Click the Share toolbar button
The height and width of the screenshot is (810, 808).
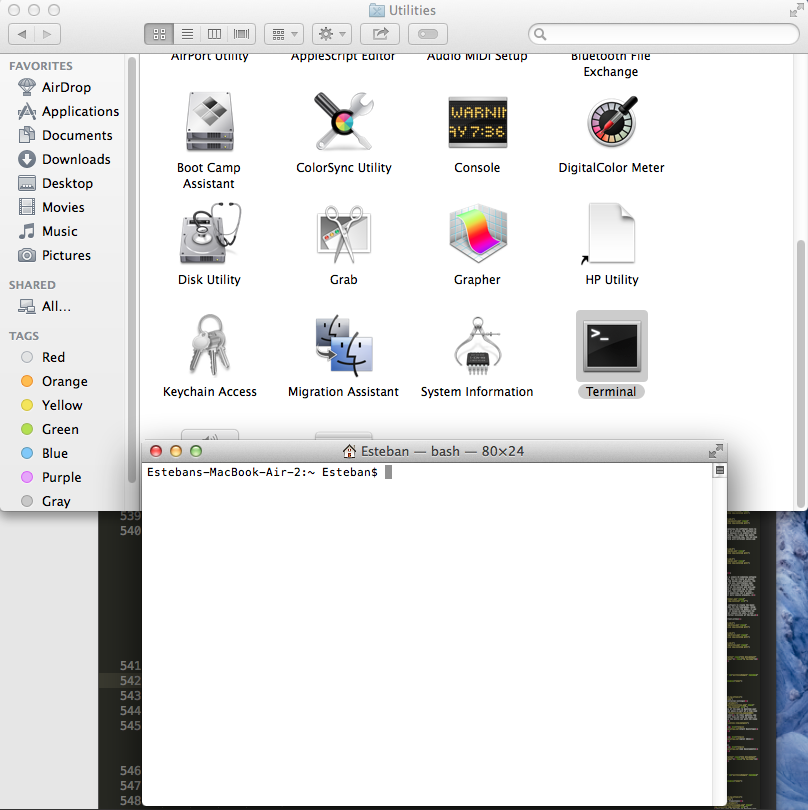tap(380, 34)
